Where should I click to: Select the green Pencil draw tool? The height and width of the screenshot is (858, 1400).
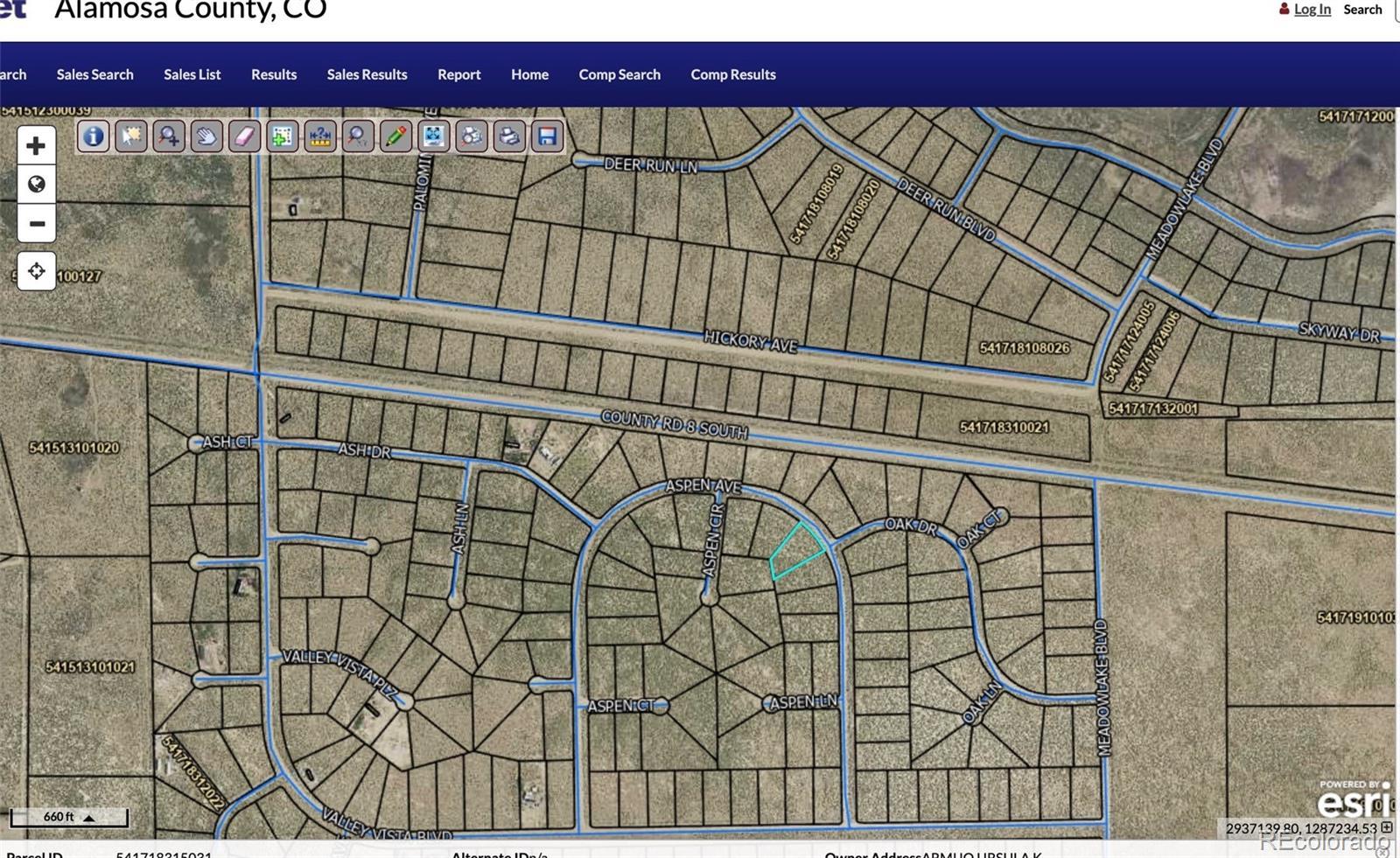click(395, 136)
